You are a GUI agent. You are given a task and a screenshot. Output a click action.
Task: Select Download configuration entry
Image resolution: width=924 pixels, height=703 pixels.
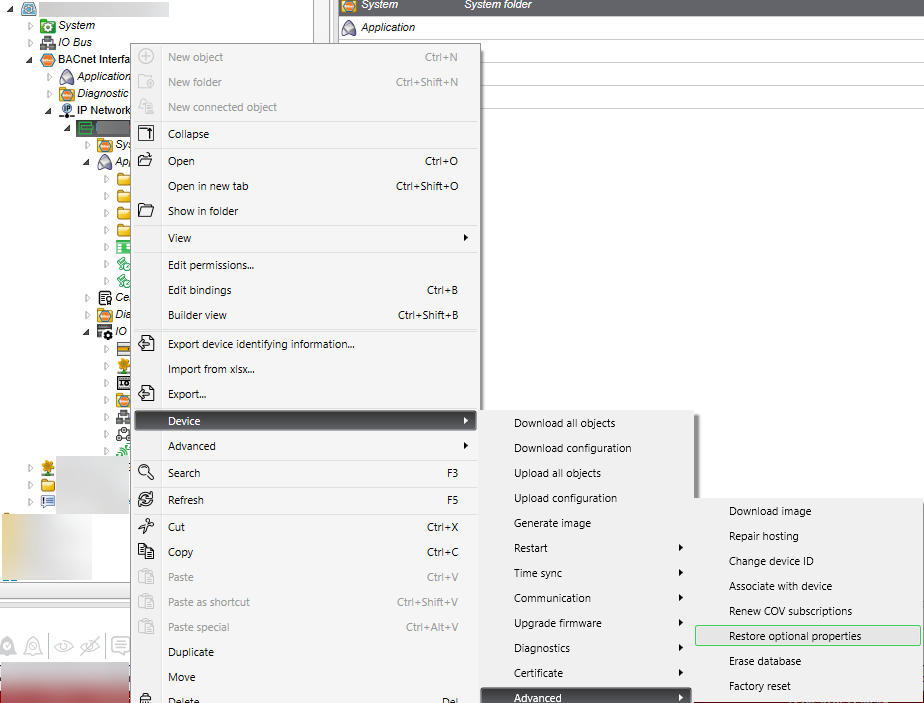click(x=585, y=448)
